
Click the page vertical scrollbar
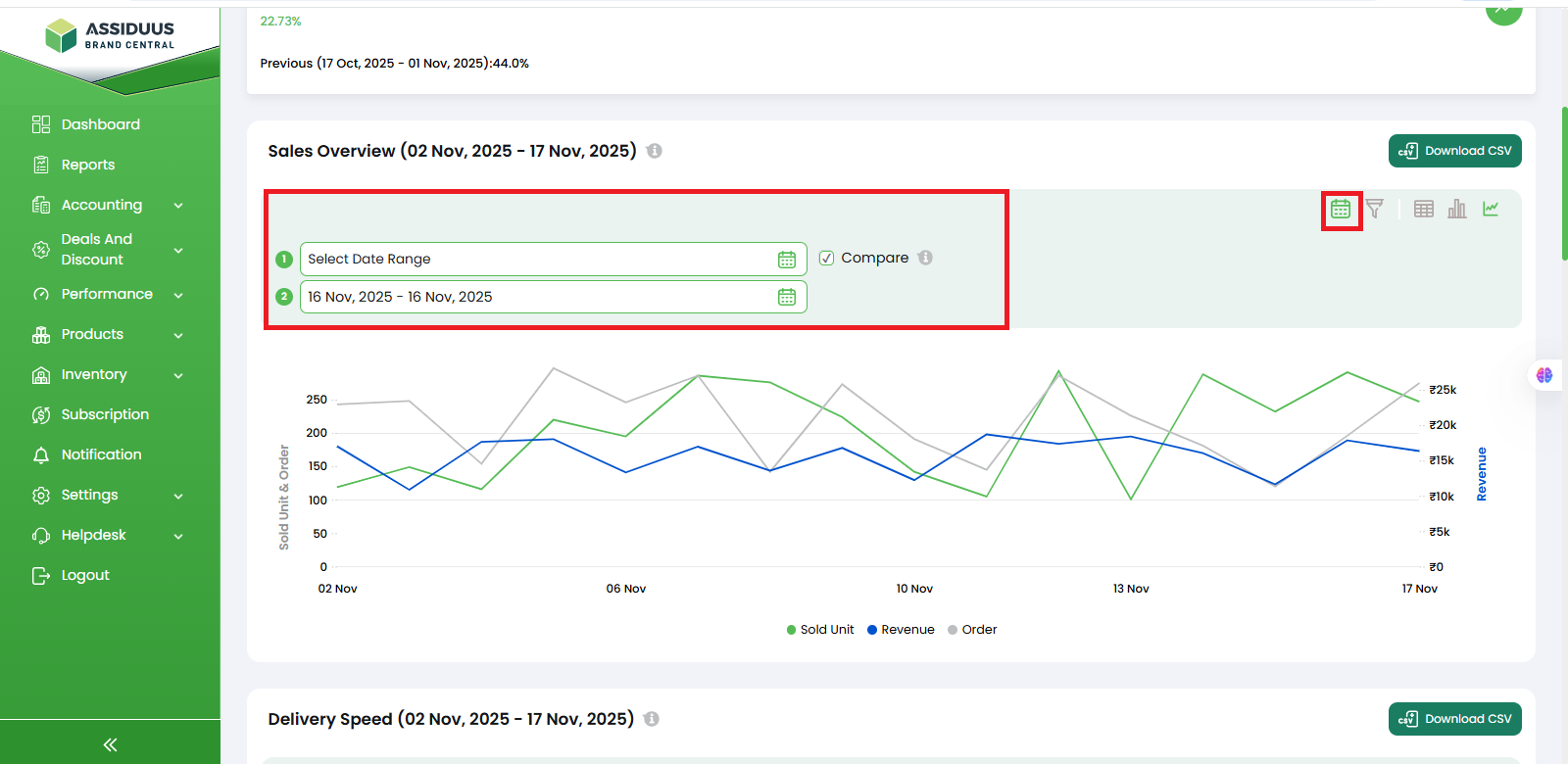click(1564, 184)
